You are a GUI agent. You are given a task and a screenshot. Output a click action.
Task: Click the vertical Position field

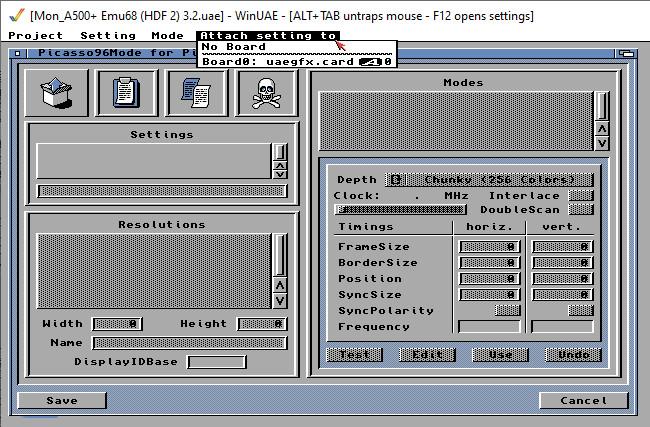(x=563, y=278)
